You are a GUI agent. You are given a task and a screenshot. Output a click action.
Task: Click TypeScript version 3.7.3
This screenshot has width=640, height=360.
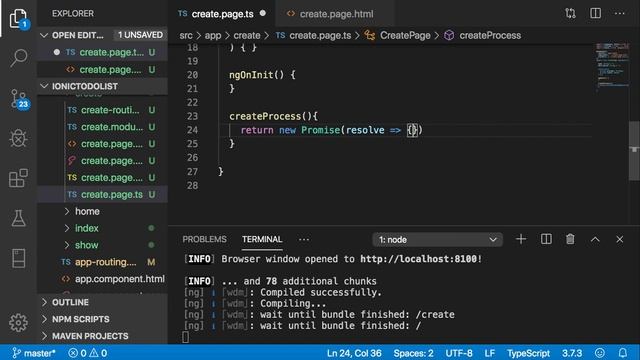572,353
